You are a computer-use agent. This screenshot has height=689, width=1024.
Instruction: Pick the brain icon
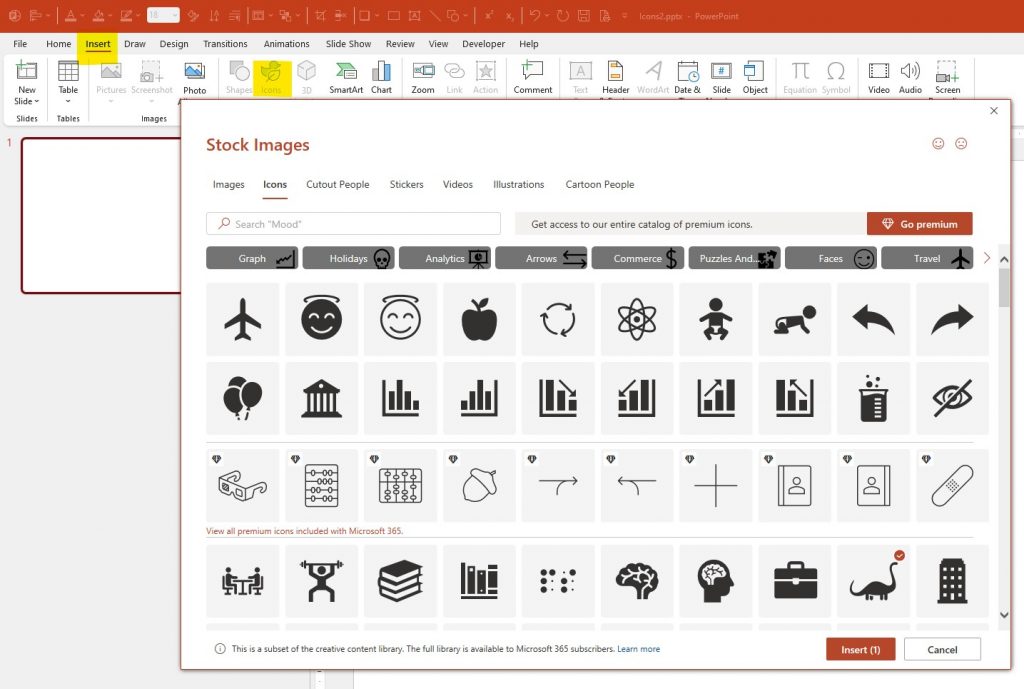pos(637,581)
